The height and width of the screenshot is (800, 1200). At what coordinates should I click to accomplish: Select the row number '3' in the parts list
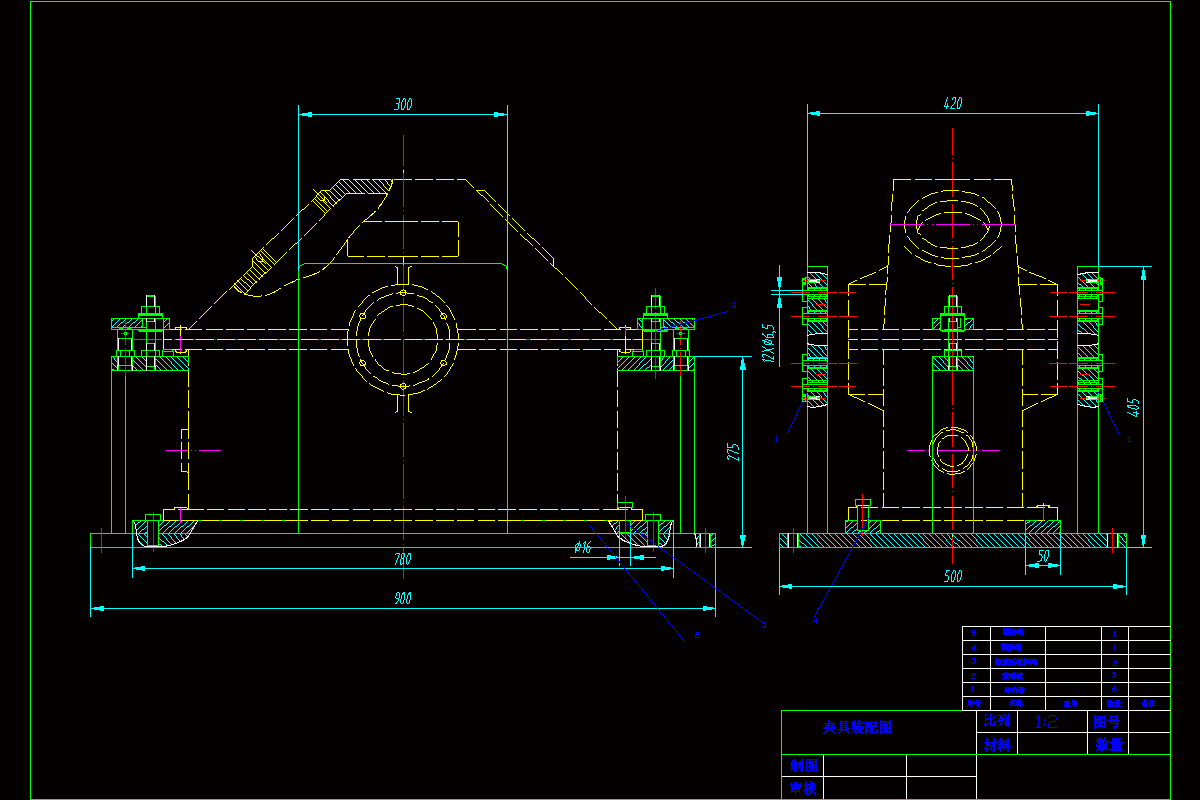(973, 661)
